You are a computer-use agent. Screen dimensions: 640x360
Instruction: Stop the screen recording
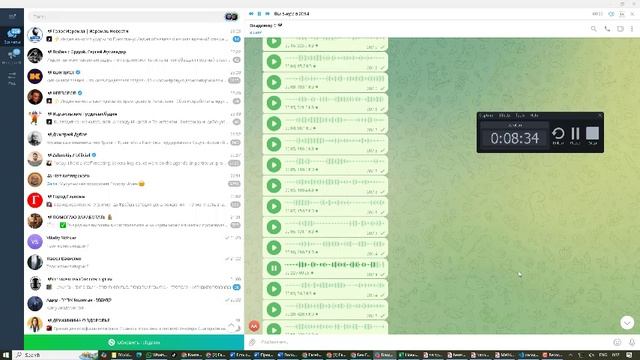tap(592, 134)
